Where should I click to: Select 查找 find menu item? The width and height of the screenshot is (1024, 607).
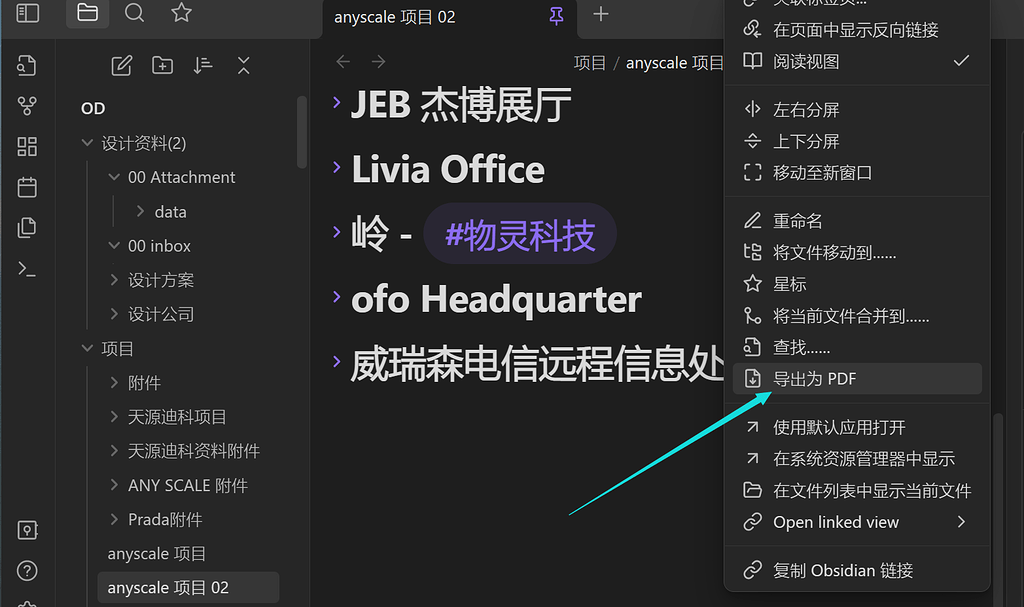tap(857, 347)
